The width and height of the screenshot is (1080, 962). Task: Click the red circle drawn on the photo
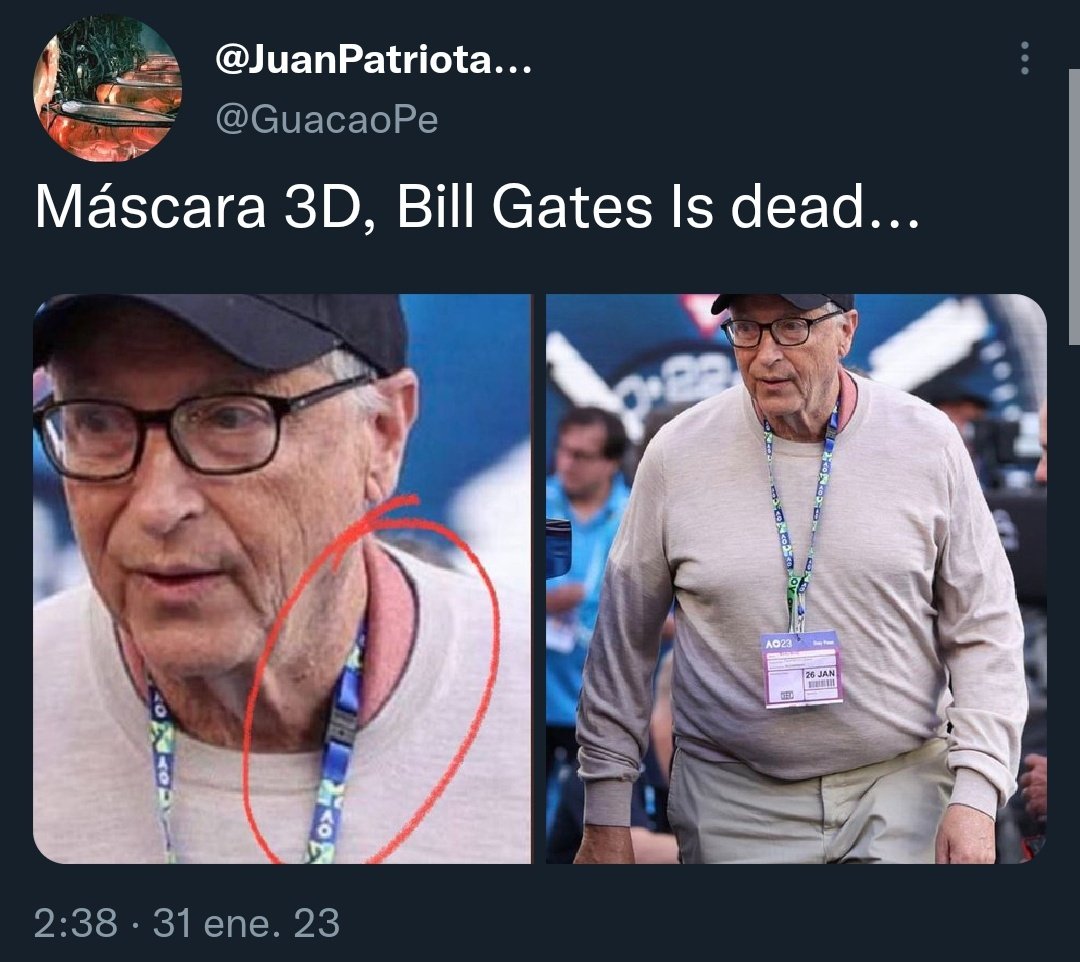pyautogui.click(x=373, y=678)
